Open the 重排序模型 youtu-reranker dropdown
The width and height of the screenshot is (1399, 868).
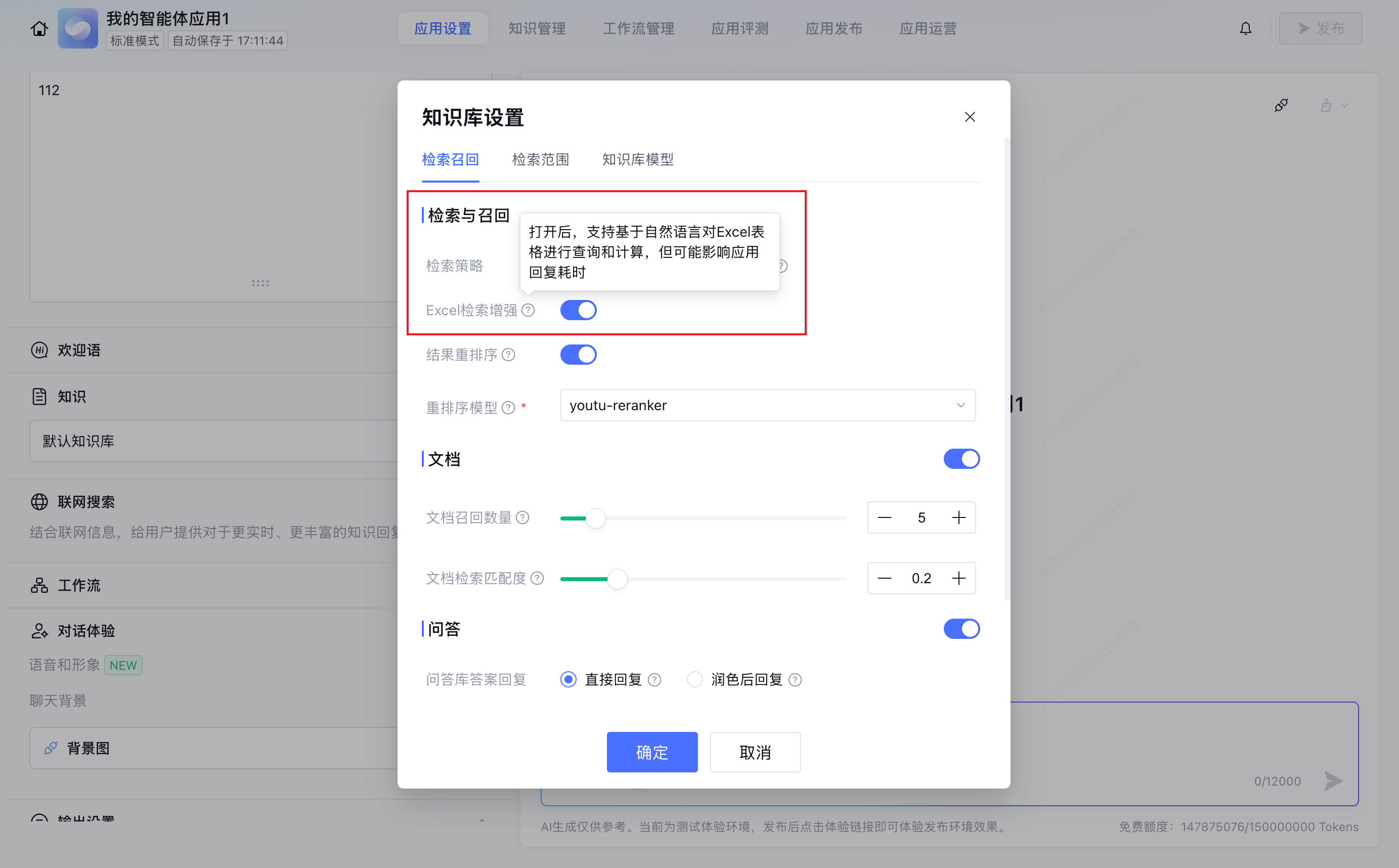pyautogui.click(x=767, y=405)
